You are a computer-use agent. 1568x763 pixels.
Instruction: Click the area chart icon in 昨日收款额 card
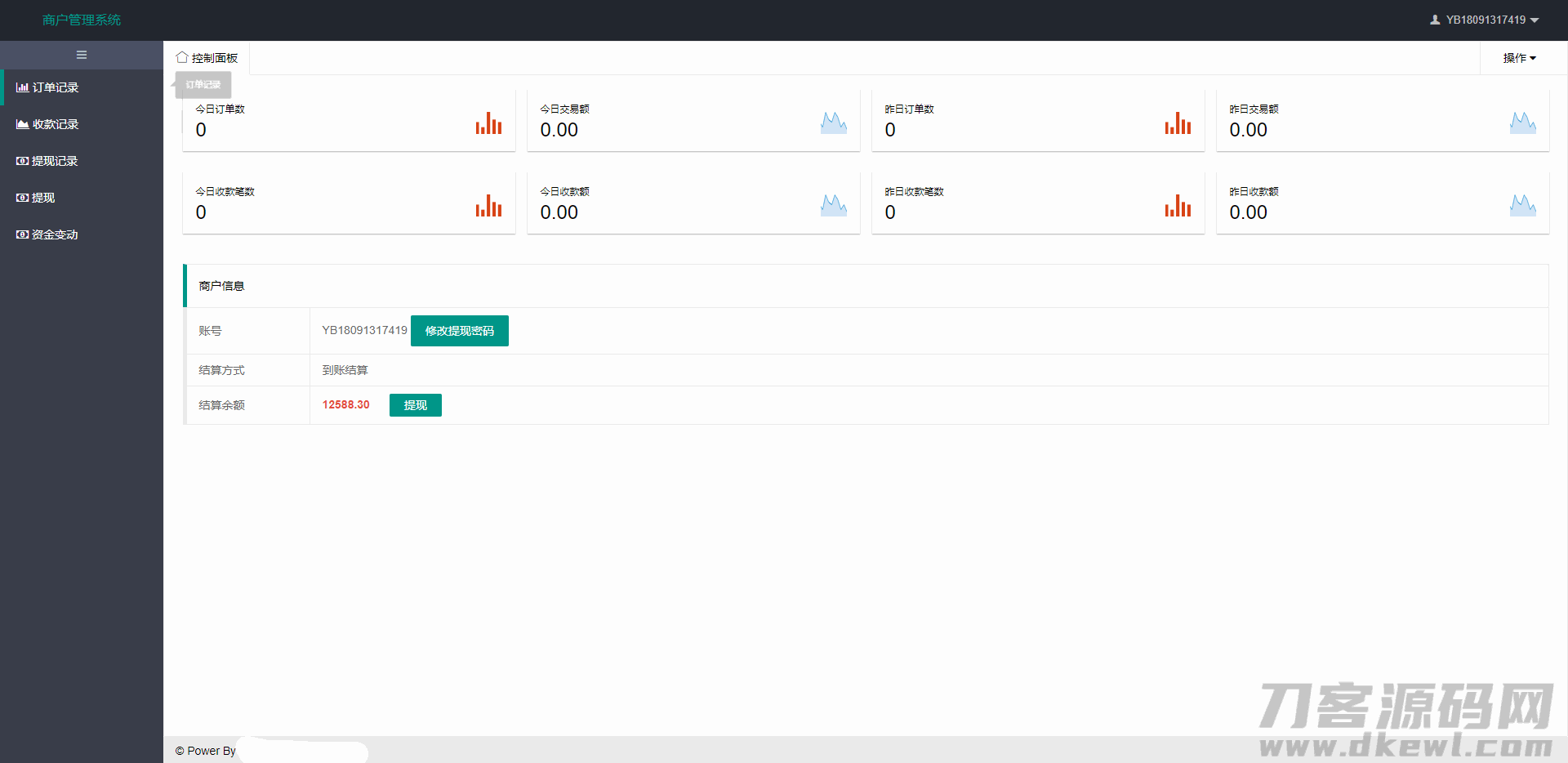tap(1522, 206)
